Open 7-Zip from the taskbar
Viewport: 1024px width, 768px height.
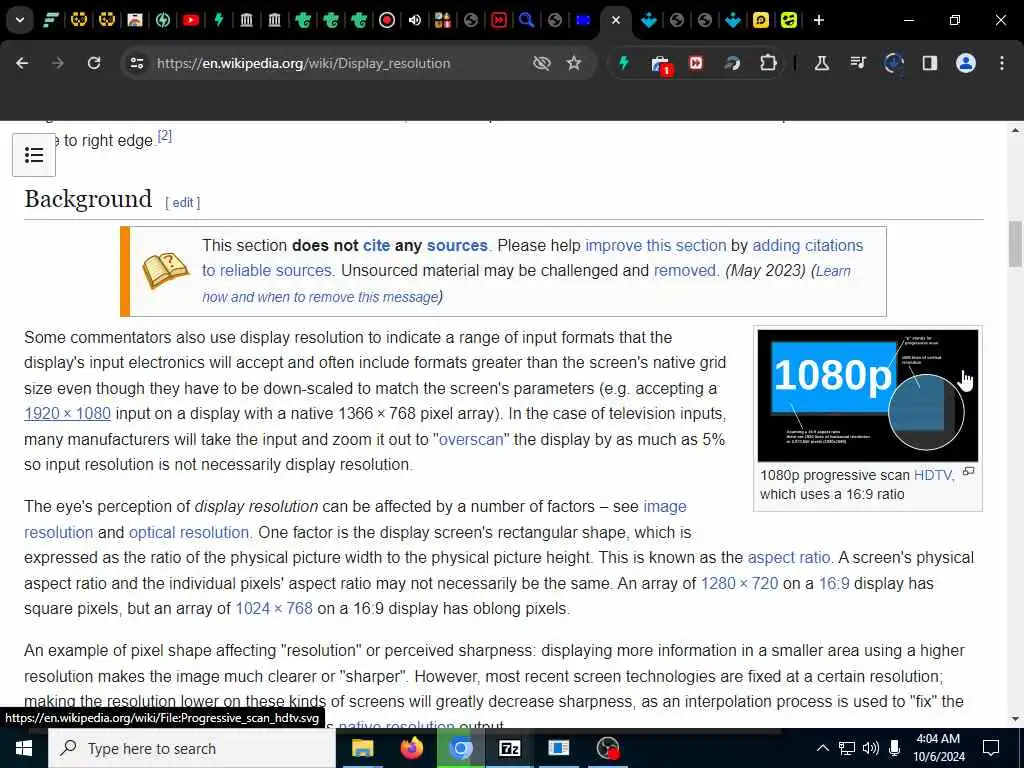[509, 748]
